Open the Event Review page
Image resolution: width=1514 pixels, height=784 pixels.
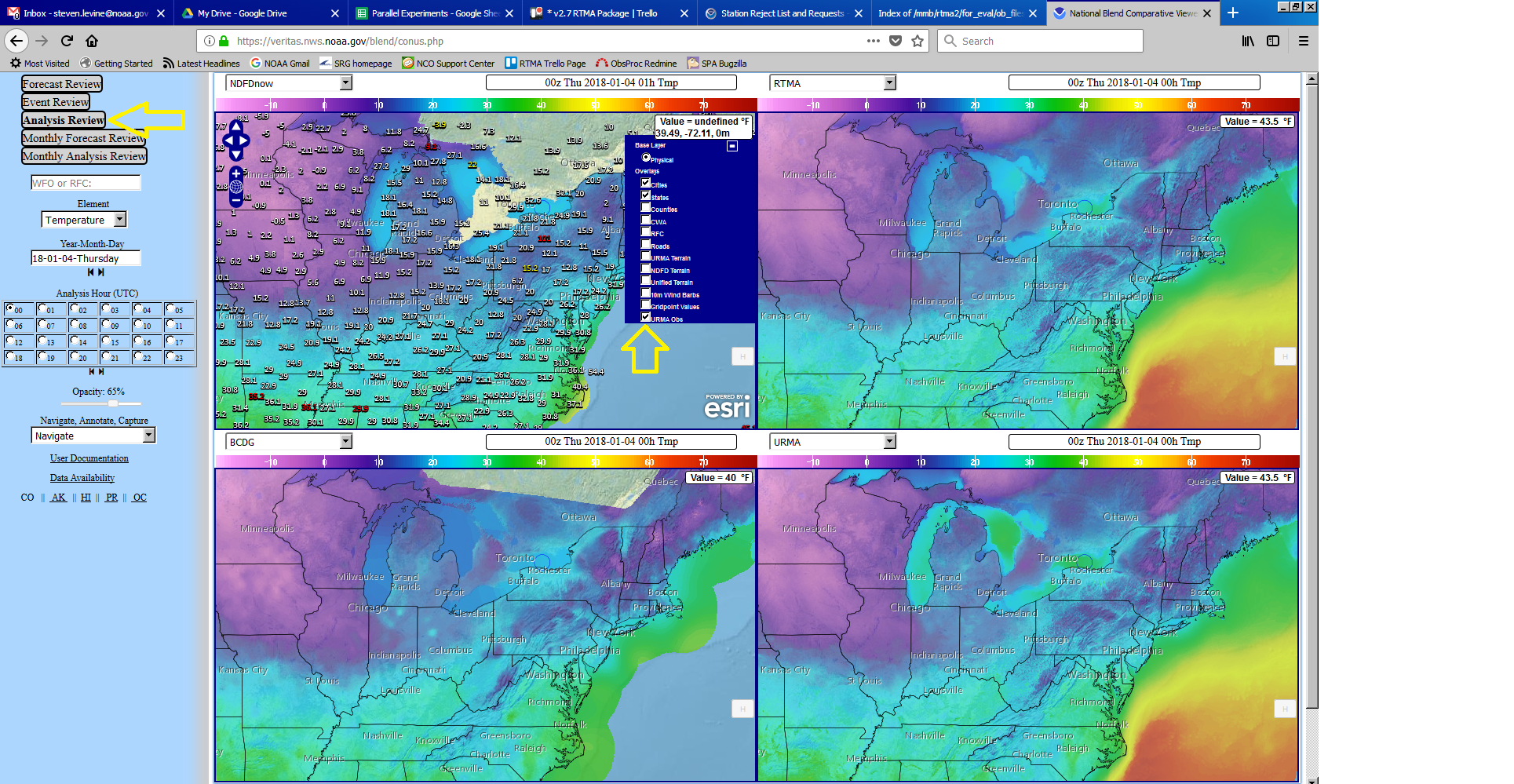pos(56,102)
